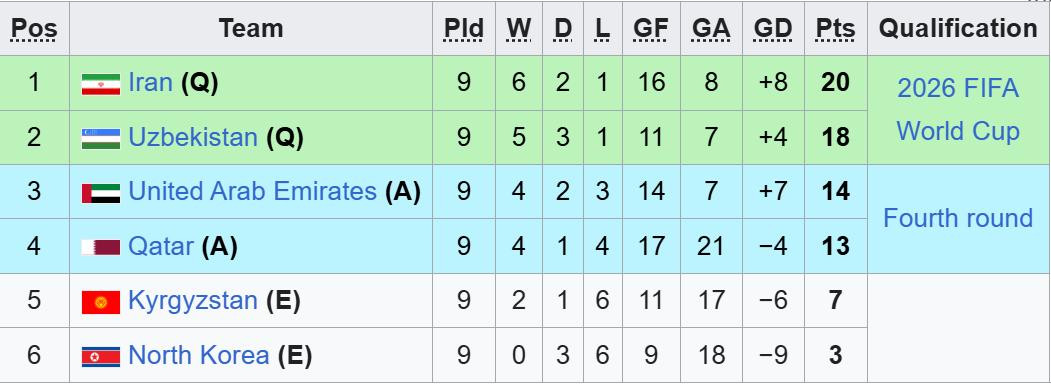Follow the Fourth round qualification link

958,219
